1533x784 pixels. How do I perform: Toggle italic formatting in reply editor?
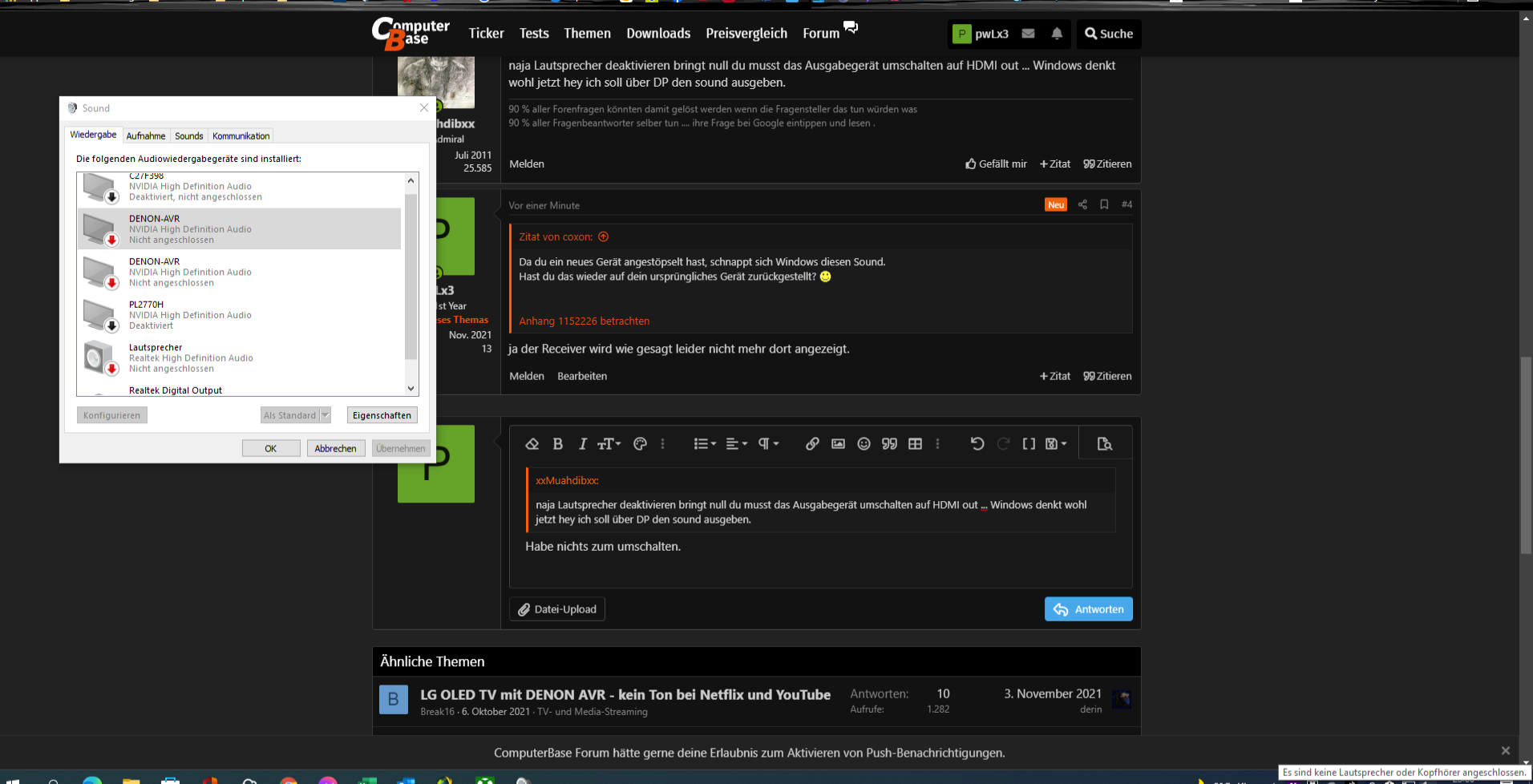click(x=583, y=444)
